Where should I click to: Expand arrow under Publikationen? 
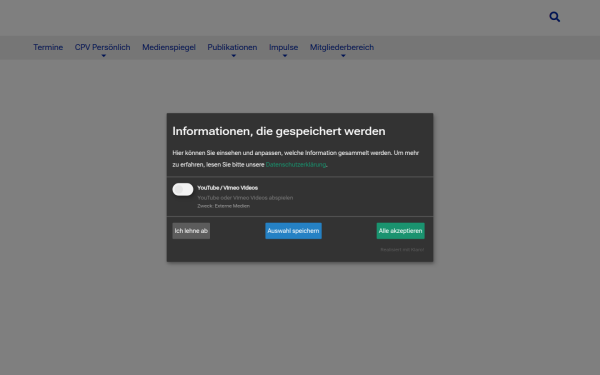(x=233, y=56)
